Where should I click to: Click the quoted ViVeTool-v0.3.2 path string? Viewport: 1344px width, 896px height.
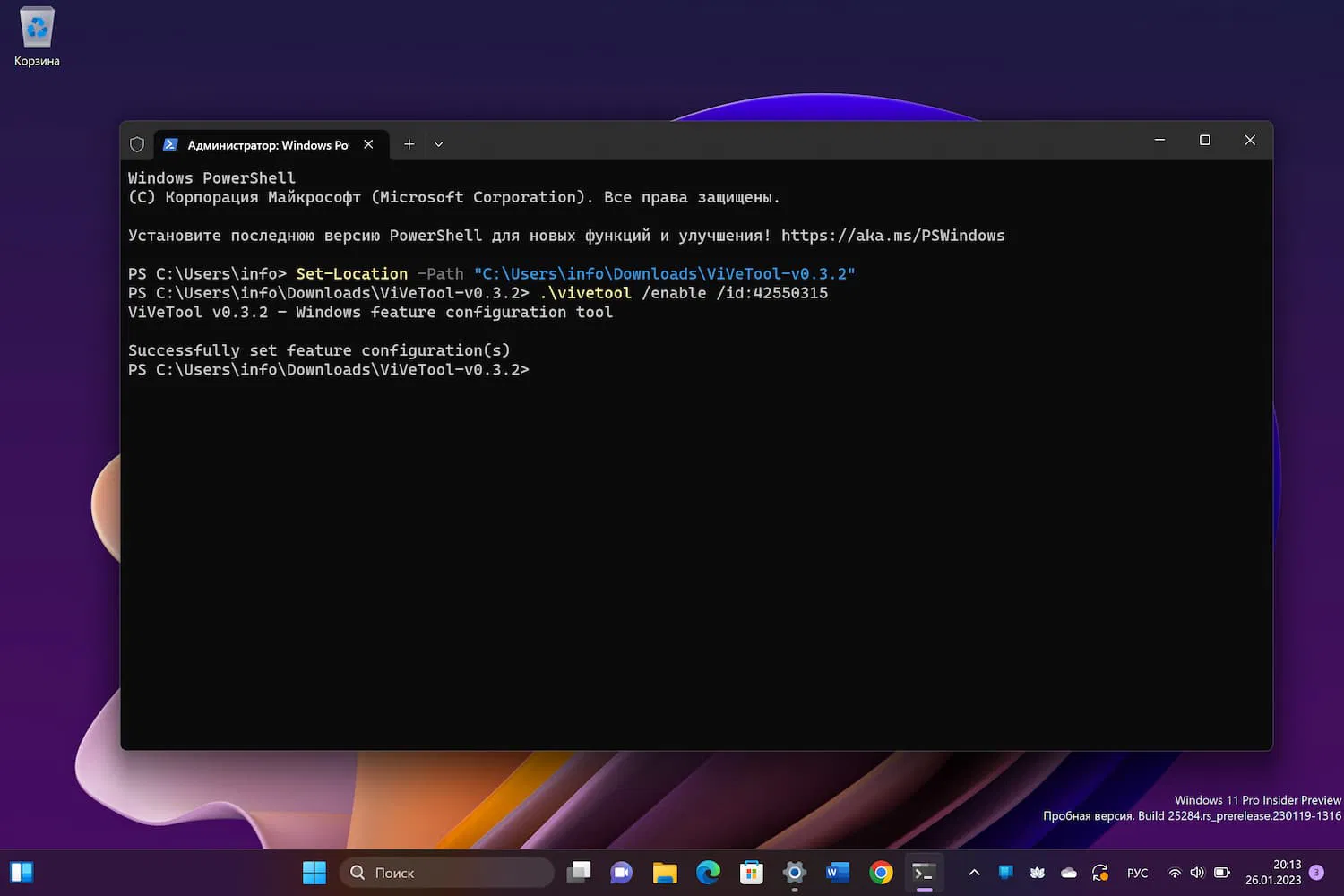point(664,274)
